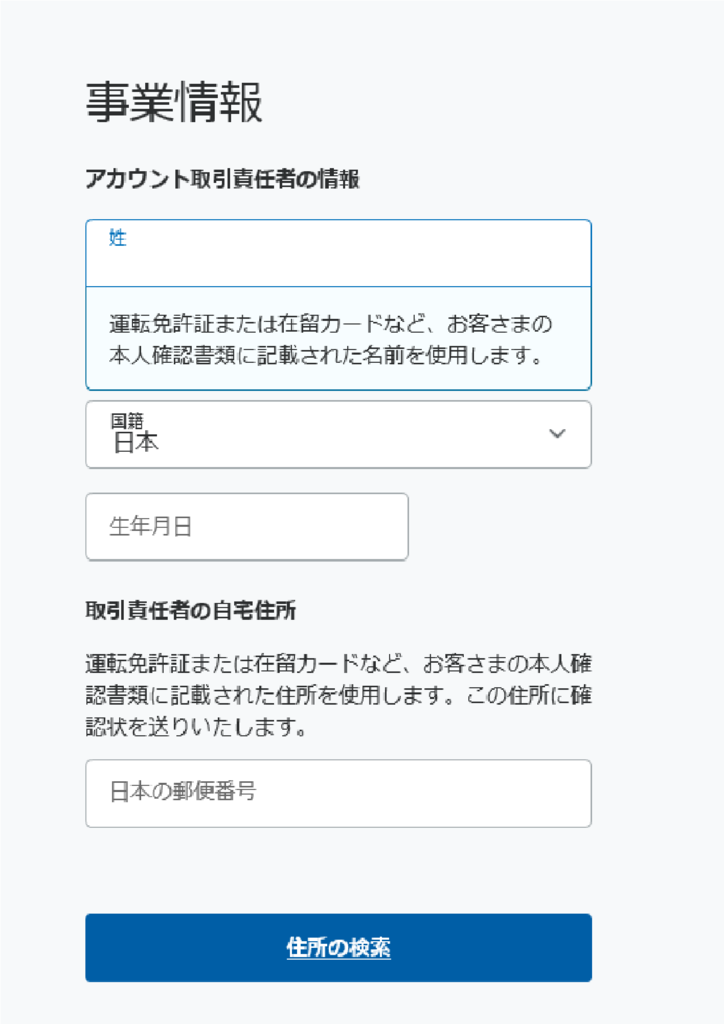
Task: Click the 本人確認書類 line in the name hint box
Action: (x=325, y=355)
